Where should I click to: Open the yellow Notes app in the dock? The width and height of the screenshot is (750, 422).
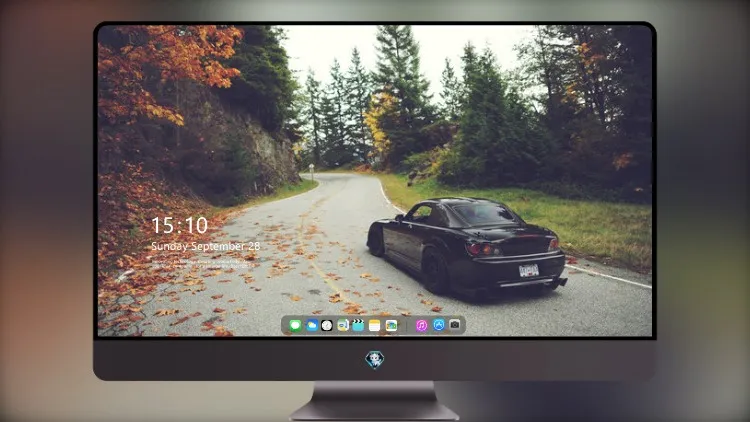375,325
